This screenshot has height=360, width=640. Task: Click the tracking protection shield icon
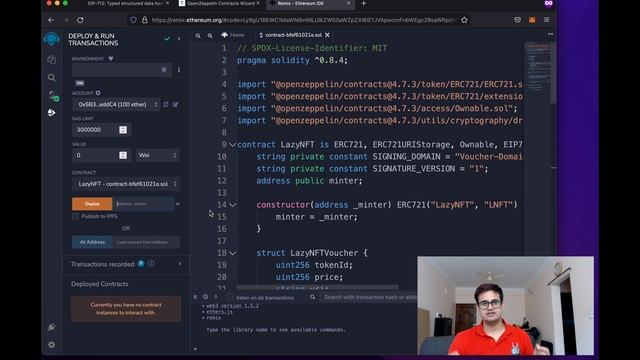pos(133,20)
